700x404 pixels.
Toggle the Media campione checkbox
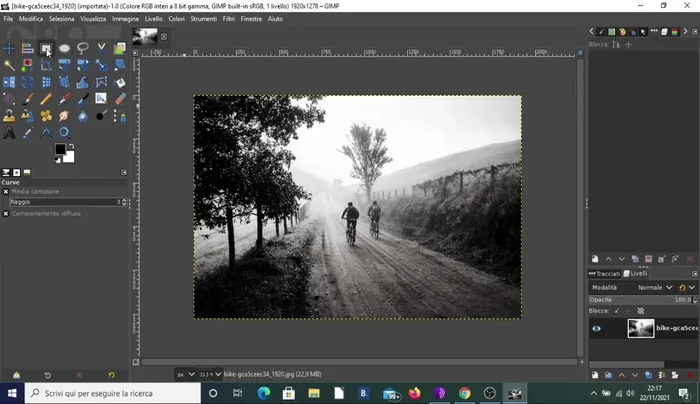pyautogui.click(x=5, y=191)
